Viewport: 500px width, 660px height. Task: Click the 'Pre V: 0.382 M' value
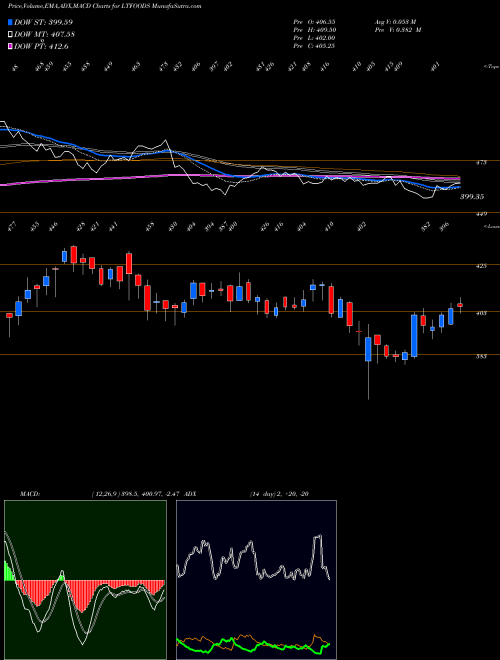pos(398,30)
